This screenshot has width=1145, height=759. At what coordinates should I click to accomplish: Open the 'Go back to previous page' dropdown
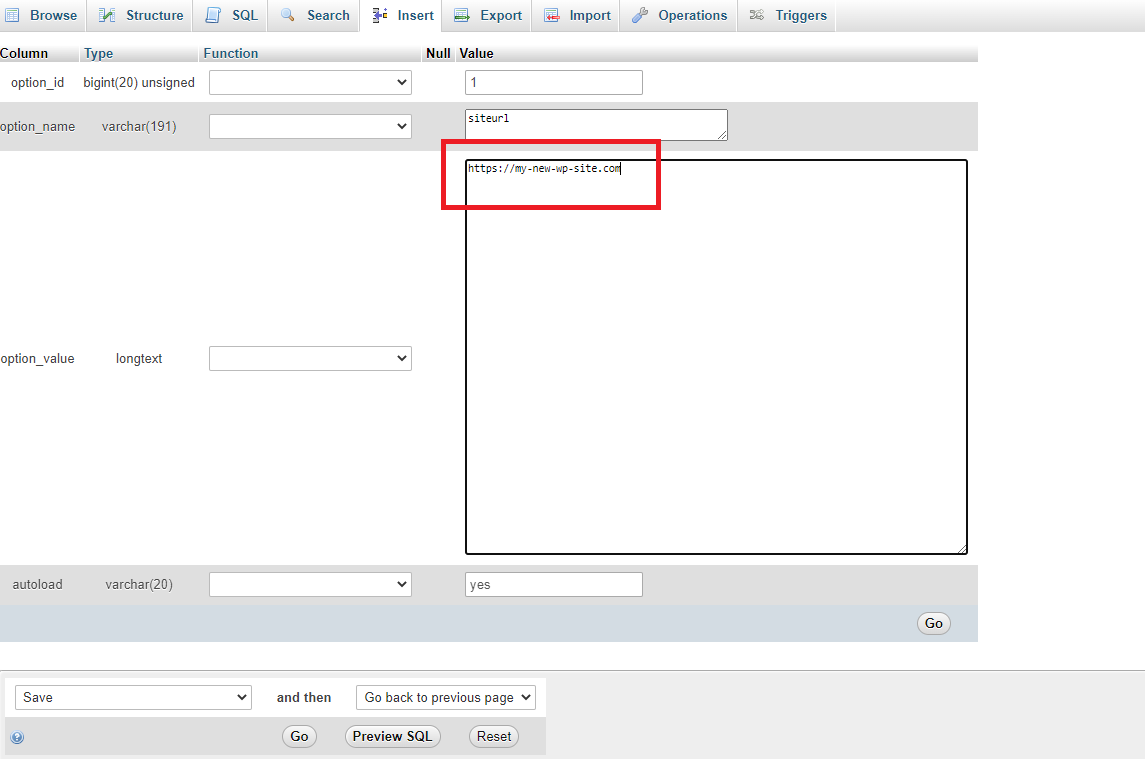(445, 698)
